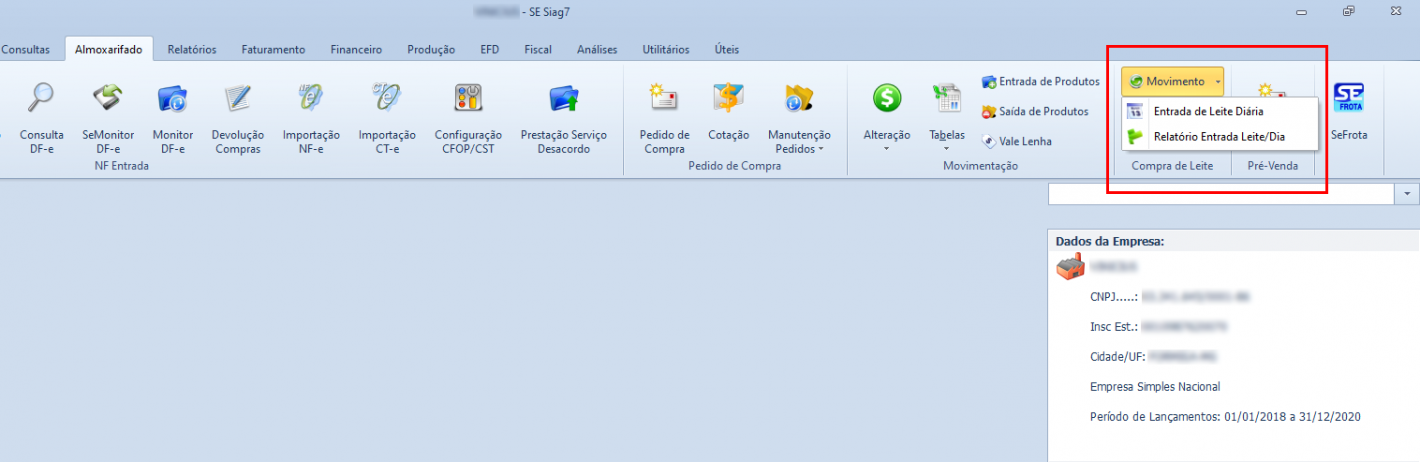This screenshot has height=462, width=1420.
Task: Start Importação NF-e icon
Action: pyautogui.click(x=311, y=98)
